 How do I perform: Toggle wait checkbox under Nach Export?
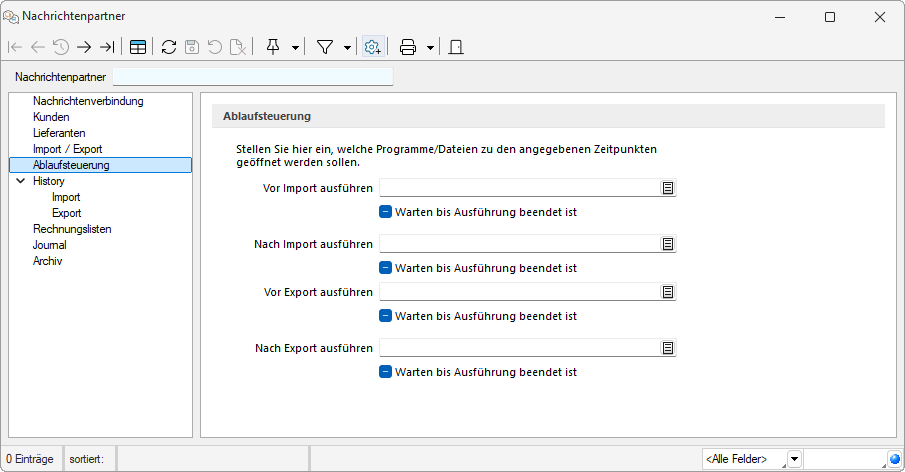[386, 372]
